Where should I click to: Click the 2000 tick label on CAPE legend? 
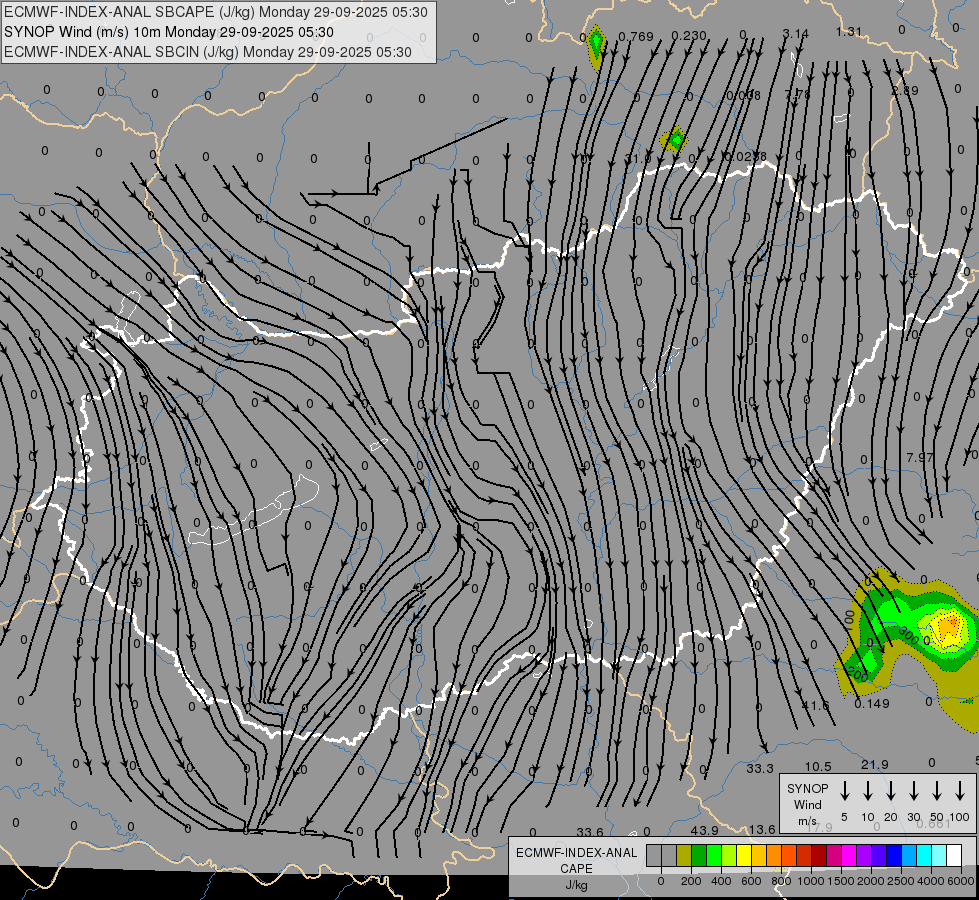pyautogui.click(x=870, y=881)
